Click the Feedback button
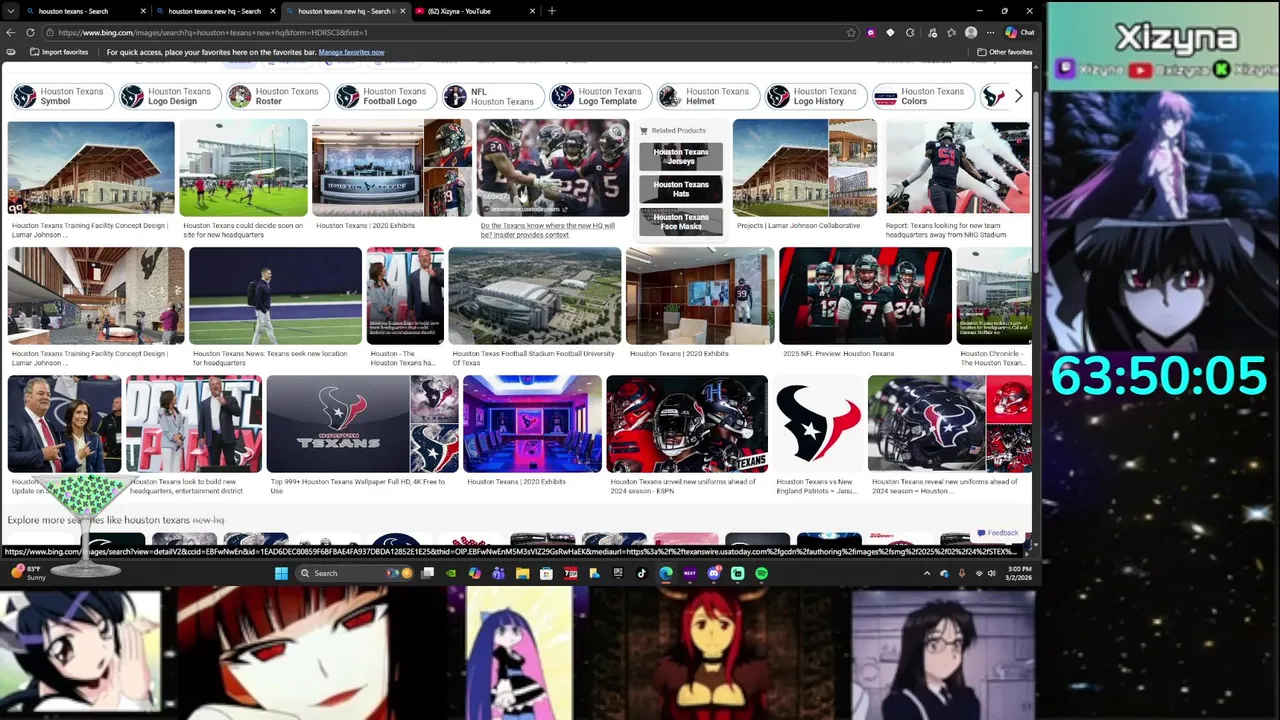The image size is (1280, 720). coord(998,533)
